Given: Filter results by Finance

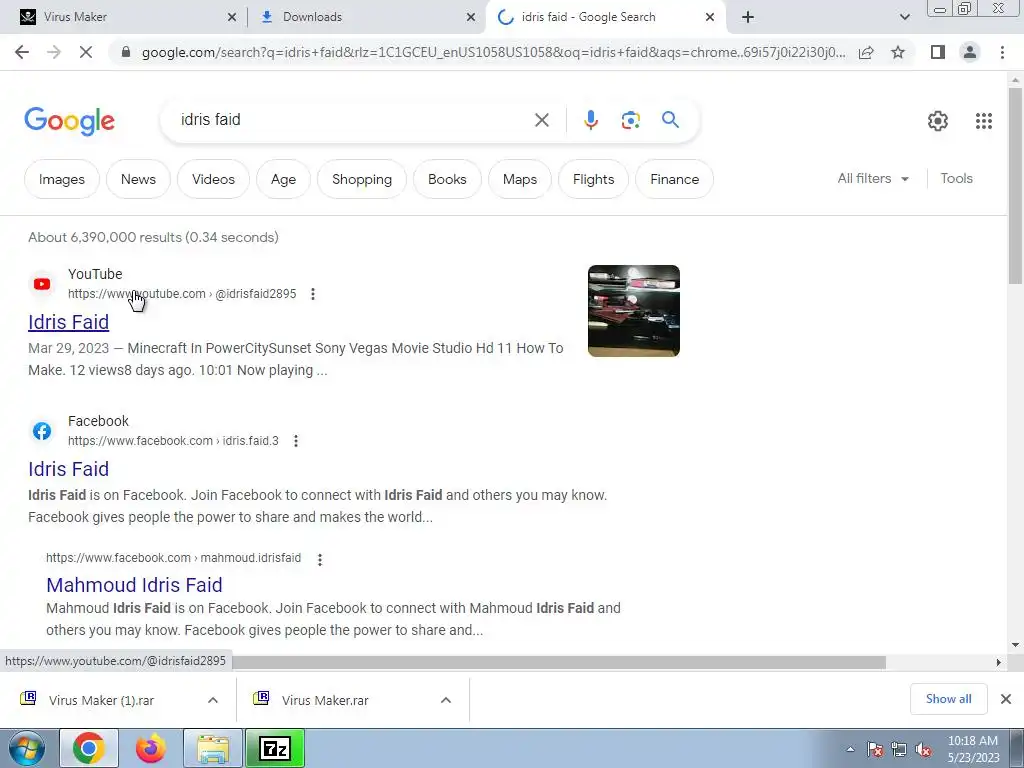Looking at the screenshot, I should tap(675, 179).
